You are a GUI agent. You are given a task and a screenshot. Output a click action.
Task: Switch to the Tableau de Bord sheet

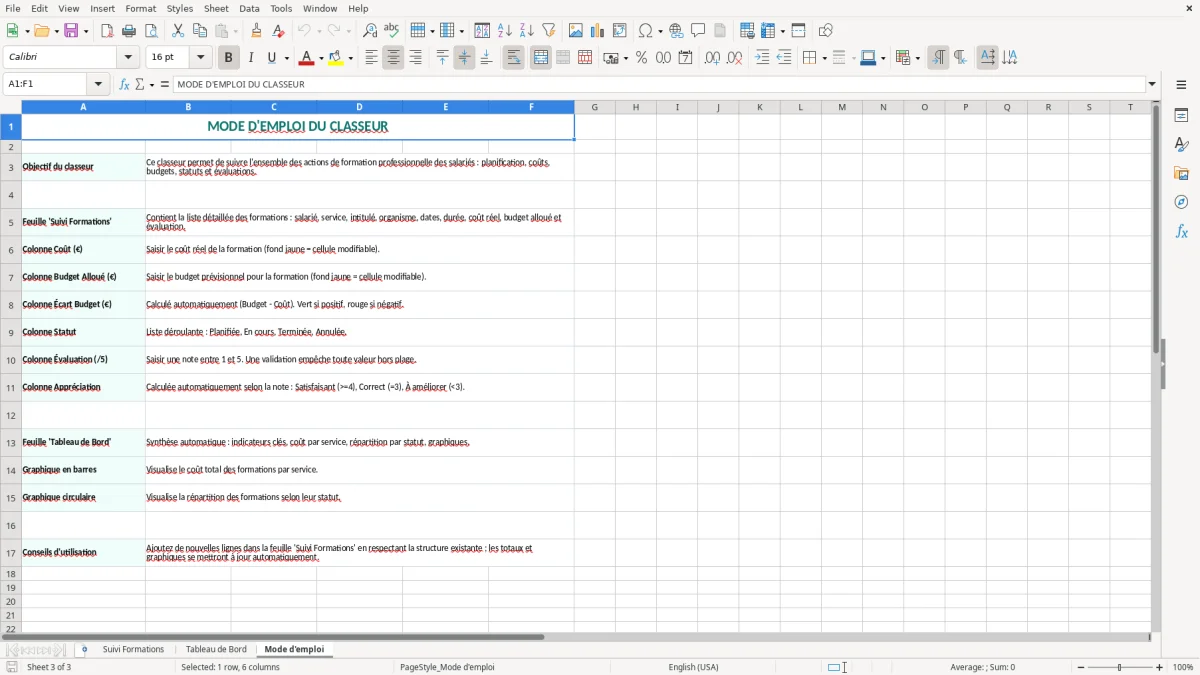point(216,649)
